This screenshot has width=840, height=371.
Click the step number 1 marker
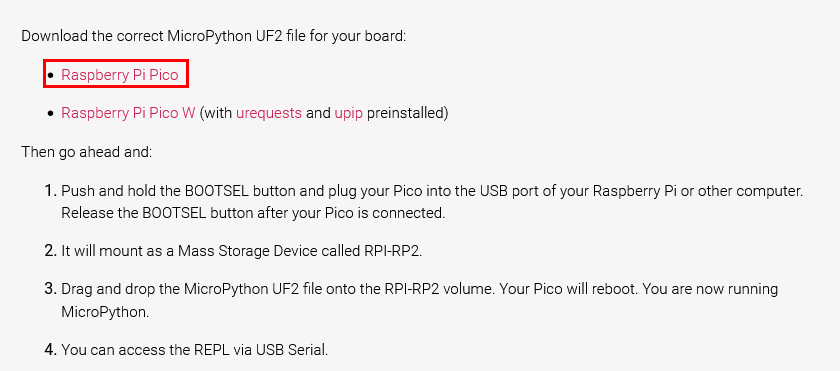tap(50, 191)
